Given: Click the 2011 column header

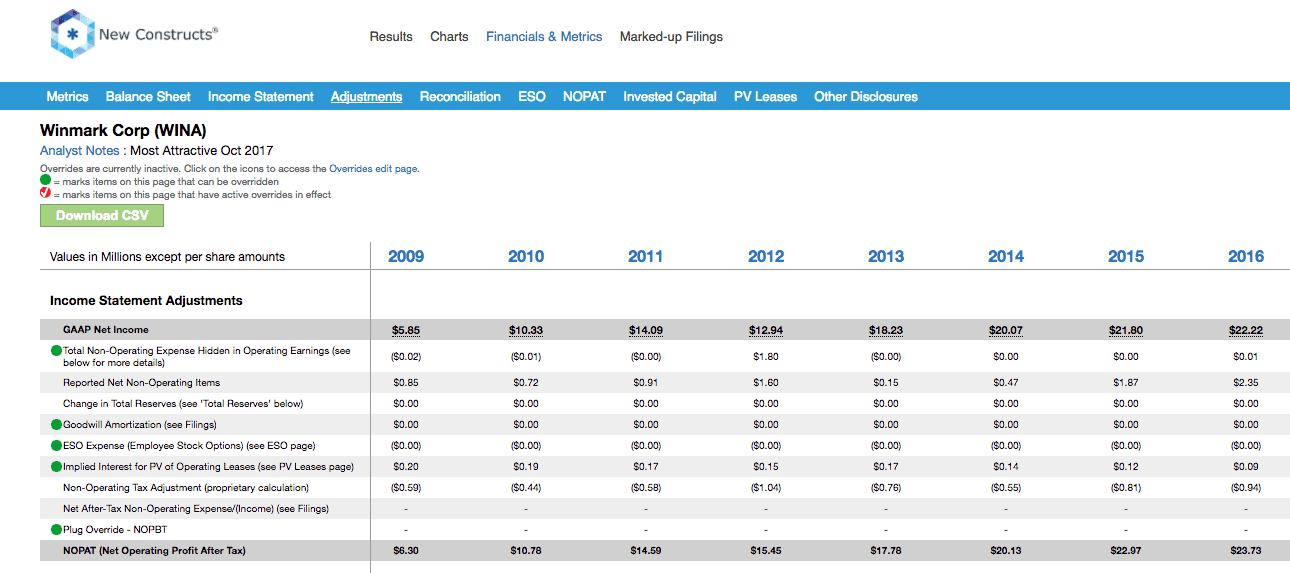Looking at the screenshot, I should click(646, 257).
